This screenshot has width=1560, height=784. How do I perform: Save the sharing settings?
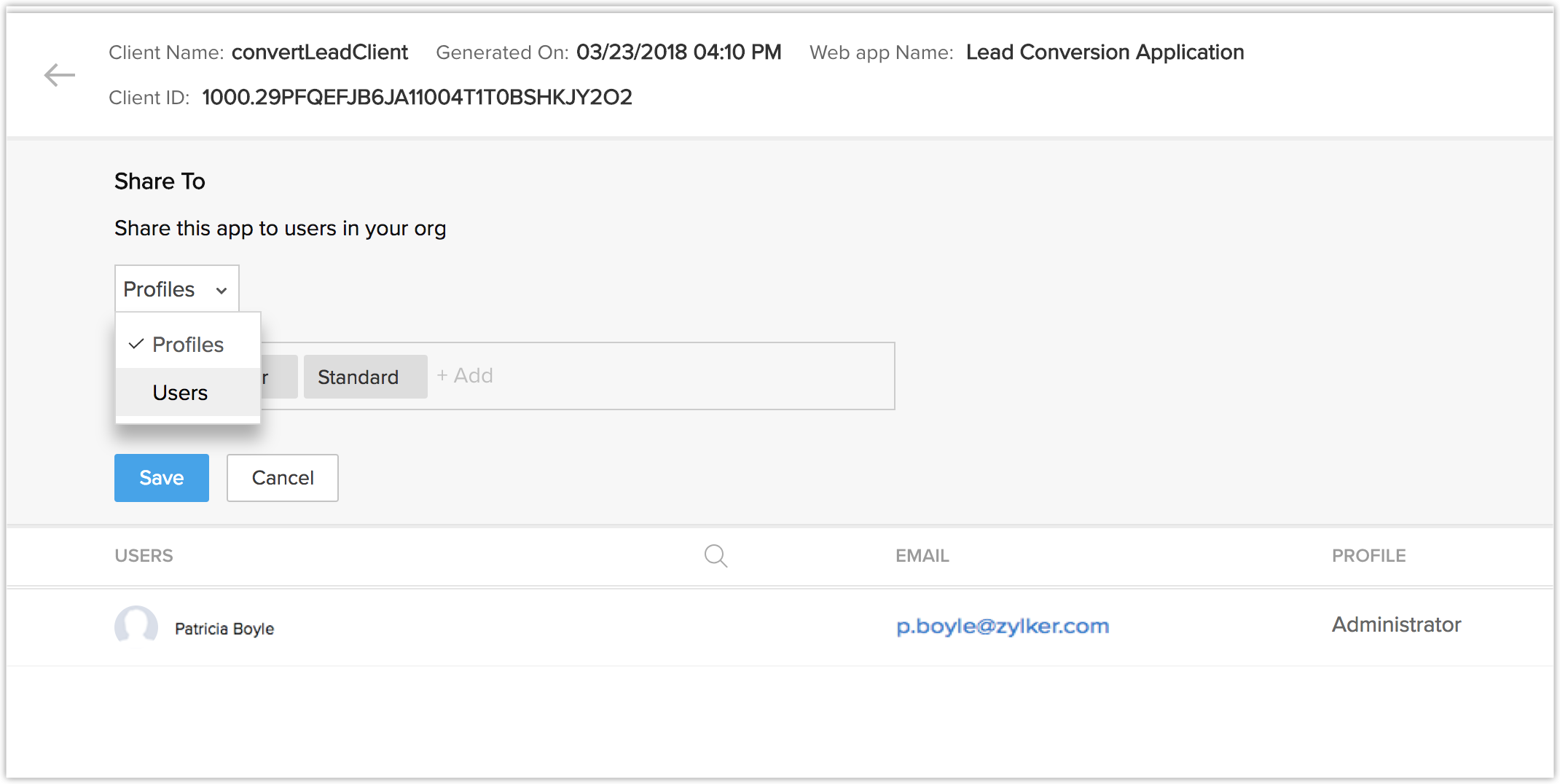pyautogui.click(x=162, y=478)
